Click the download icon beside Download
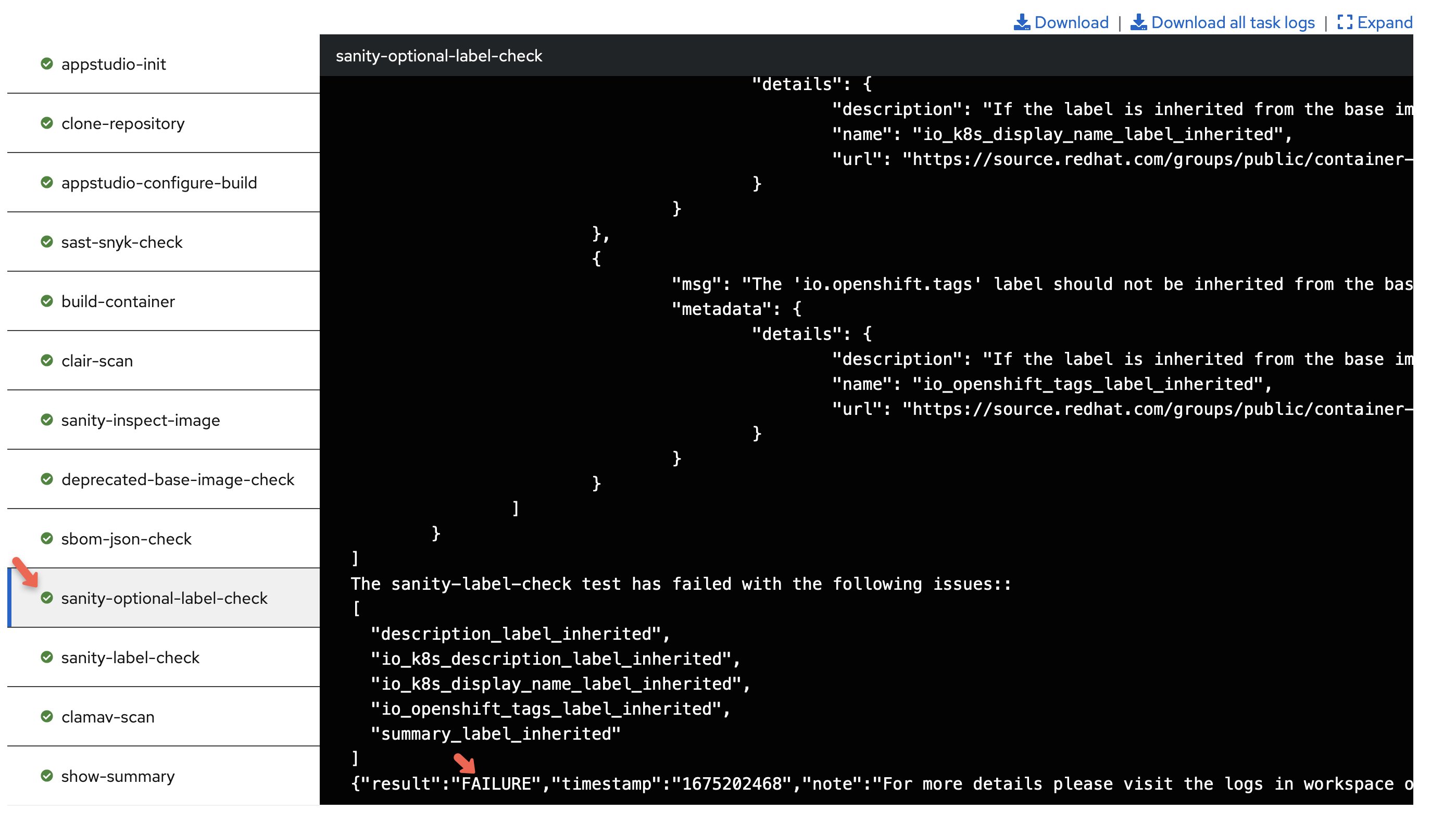Screen dimensions: 1456x836 (1021, 22)
